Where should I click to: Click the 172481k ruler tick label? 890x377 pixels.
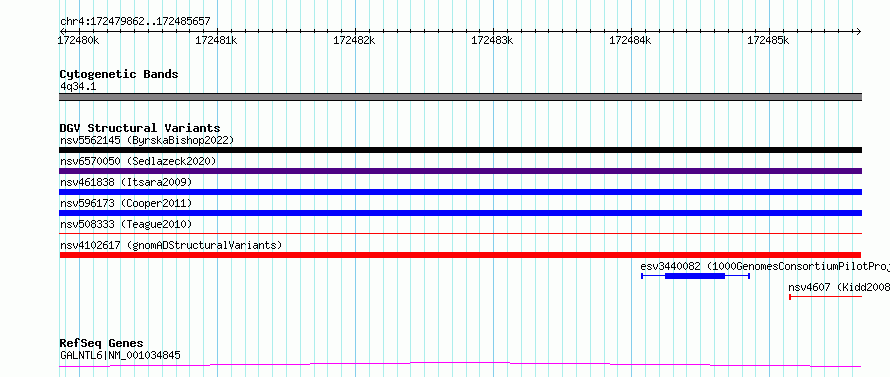tap(216, 40)
